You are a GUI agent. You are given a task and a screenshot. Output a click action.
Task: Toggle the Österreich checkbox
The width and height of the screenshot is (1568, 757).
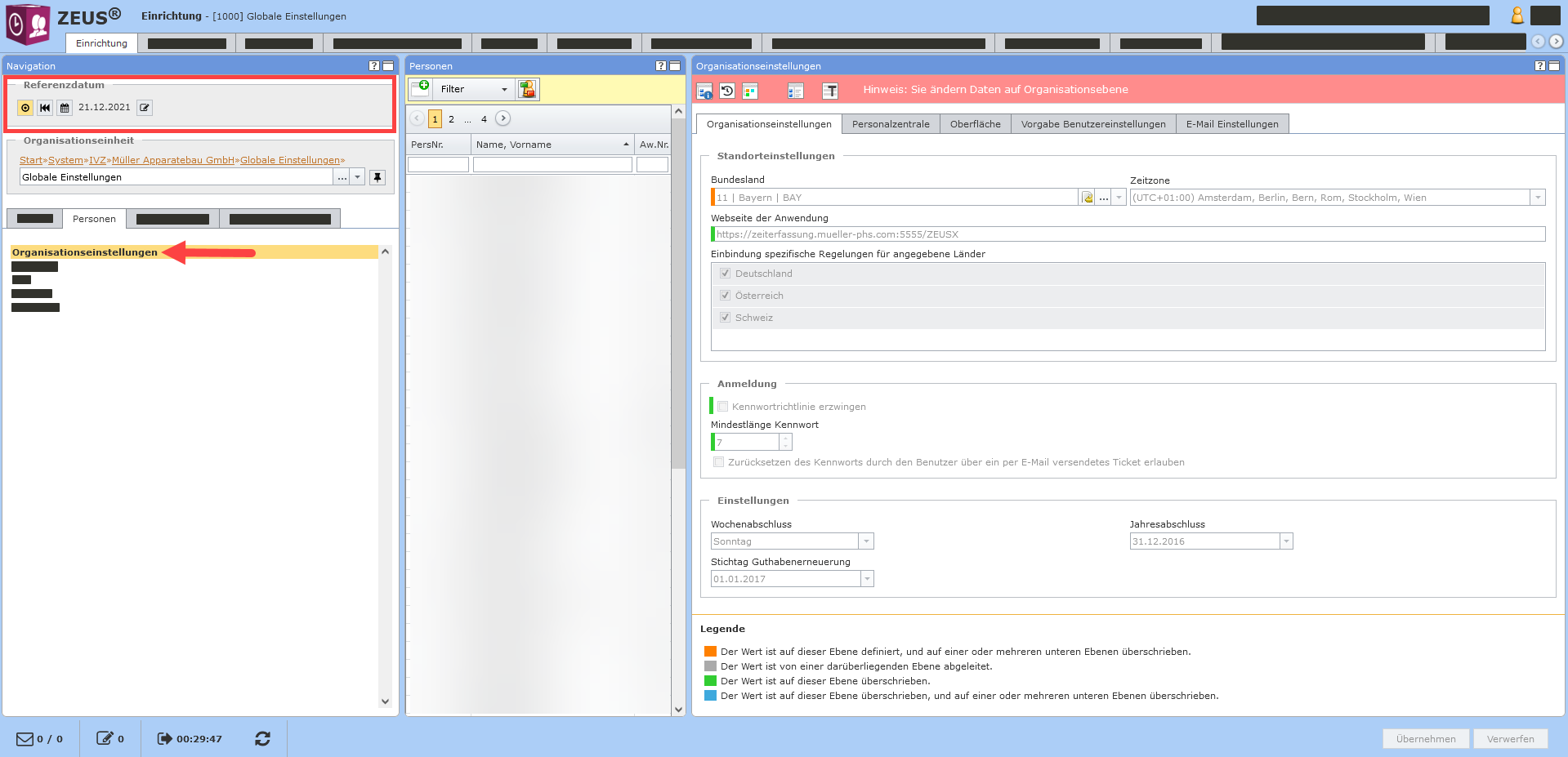coord(725,296)
